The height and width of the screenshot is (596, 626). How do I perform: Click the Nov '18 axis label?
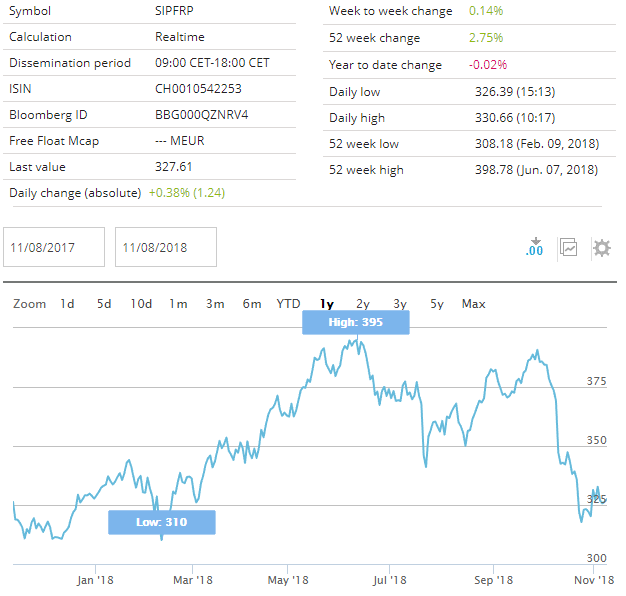pos(594,580)
